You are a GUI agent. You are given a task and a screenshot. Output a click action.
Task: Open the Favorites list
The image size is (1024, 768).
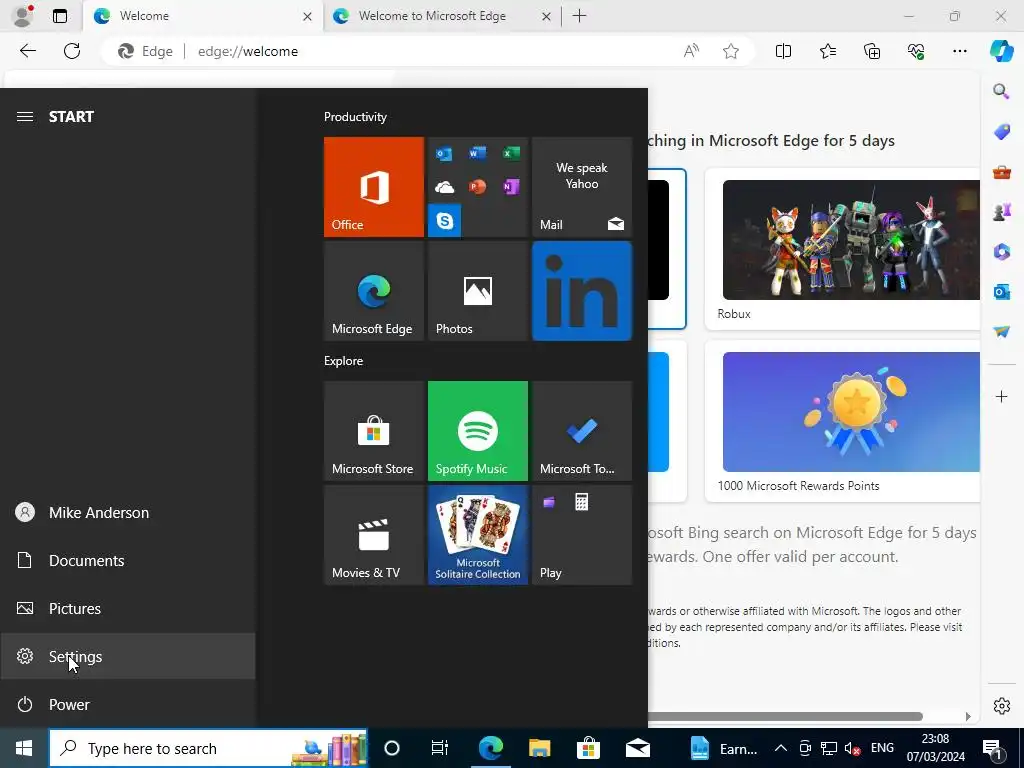tap(827, 51)
